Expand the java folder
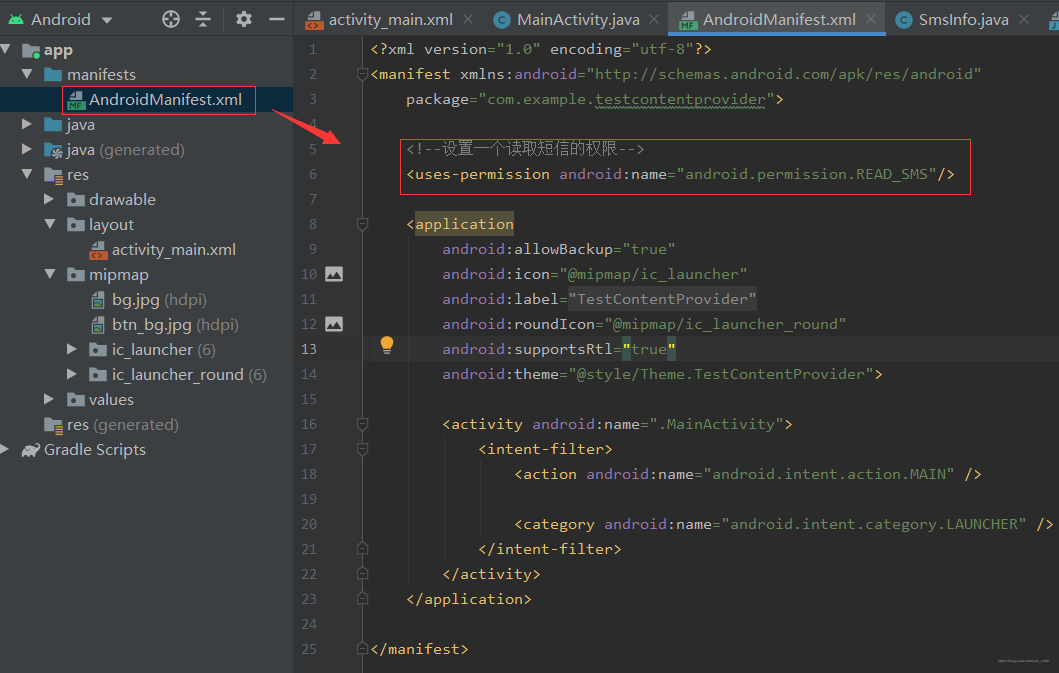 [x=27, y=124]
